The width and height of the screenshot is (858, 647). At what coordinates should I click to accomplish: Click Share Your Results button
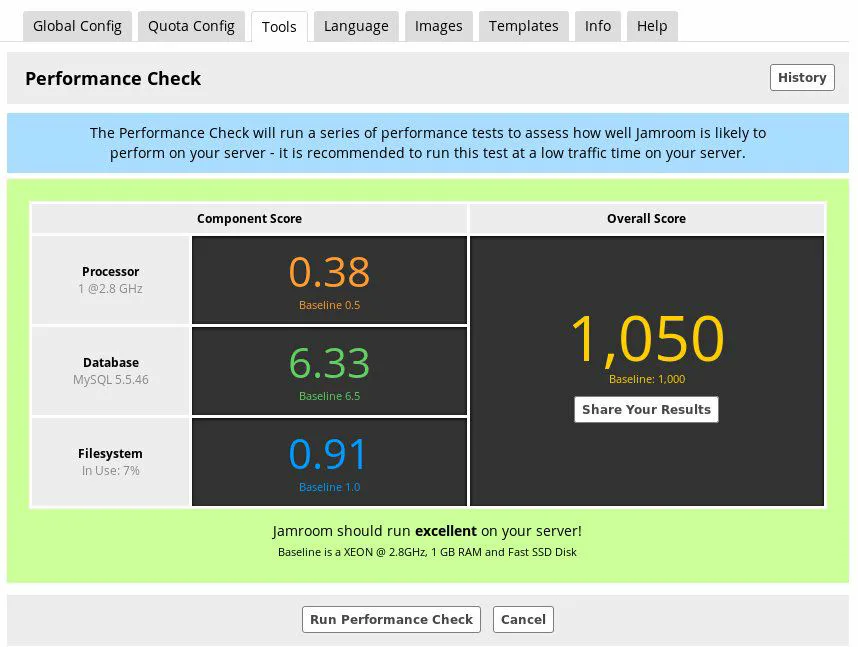tap(646, 409)
